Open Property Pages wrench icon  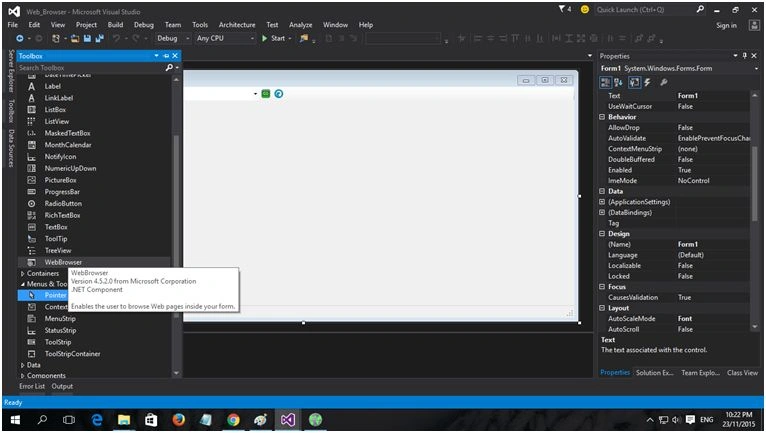coord(663,83)
